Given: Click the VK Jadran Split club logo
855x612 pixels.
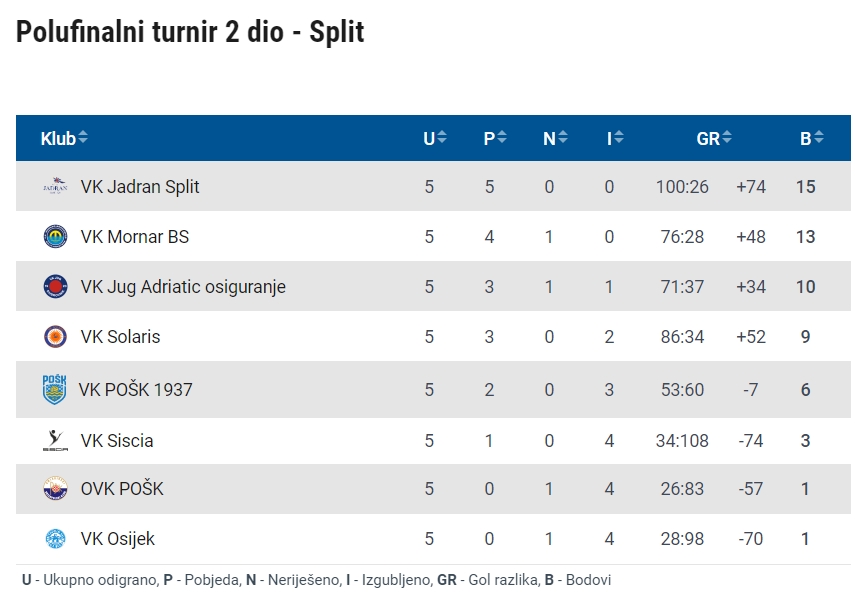Looking at the screenshot, I should (x=55, y=186).
